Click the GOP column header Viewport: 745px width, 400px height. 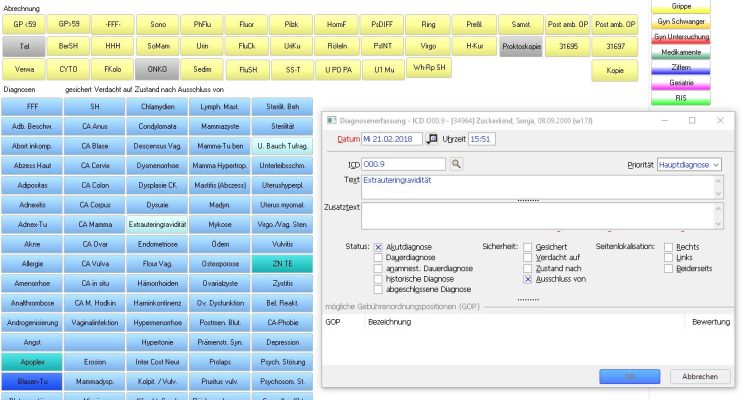pos(333,322)
